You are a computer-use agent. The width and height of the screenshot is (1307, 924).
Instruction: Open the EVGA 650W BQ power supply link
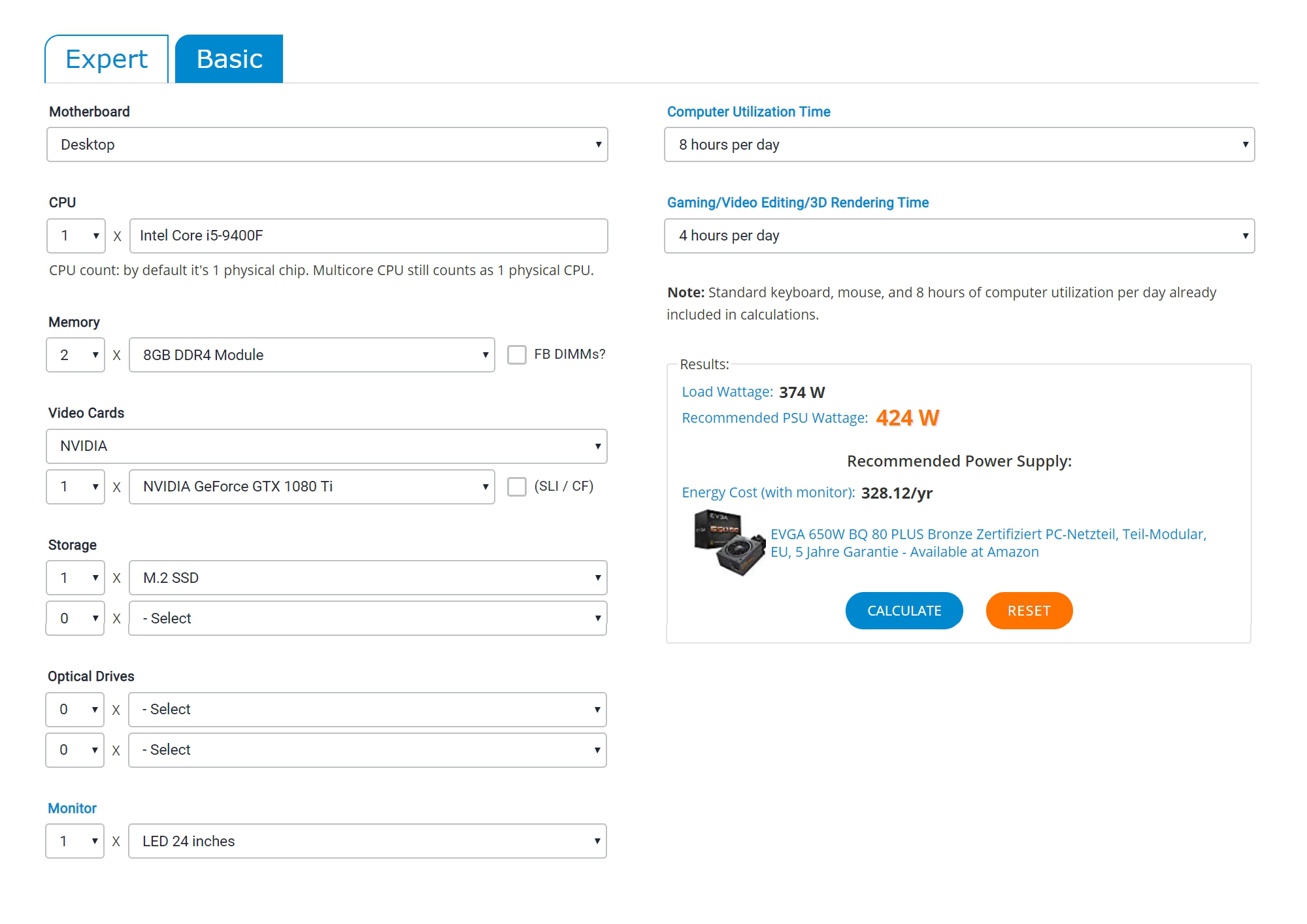[988, 543]
